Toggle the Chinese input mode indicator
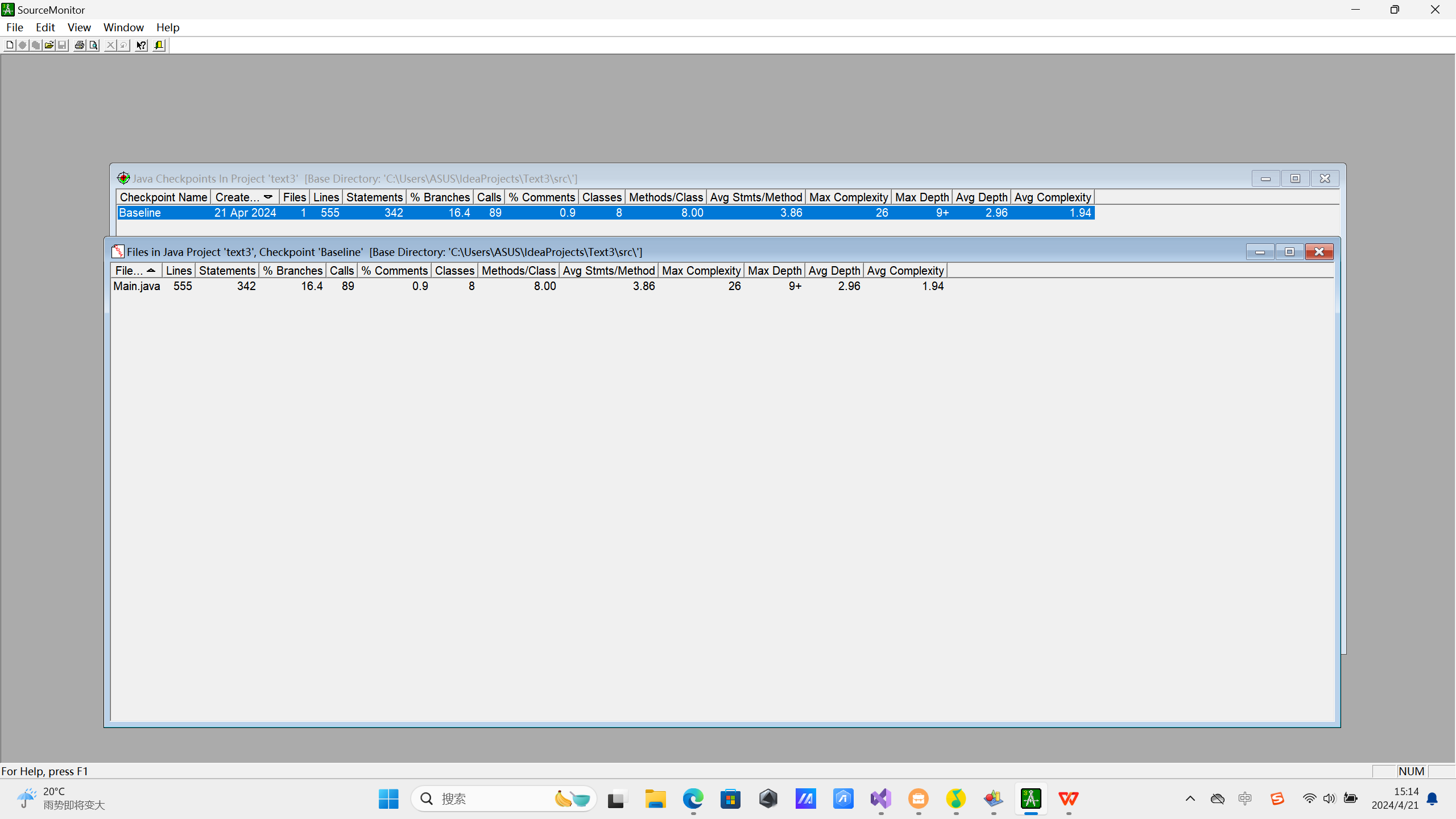Image resolution: width=1456 pixels, height=819 pixels. (1245, 799)
